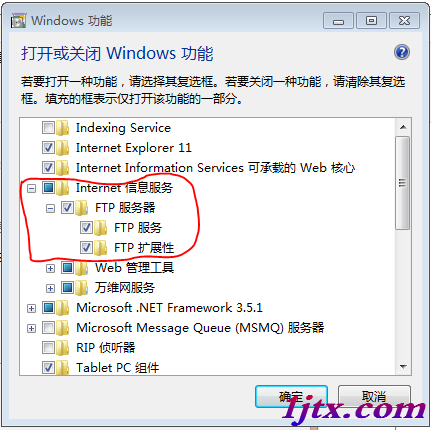Select the Web 管理工具 folder icon
Screen dimensions: 431x430
[82, 268]
